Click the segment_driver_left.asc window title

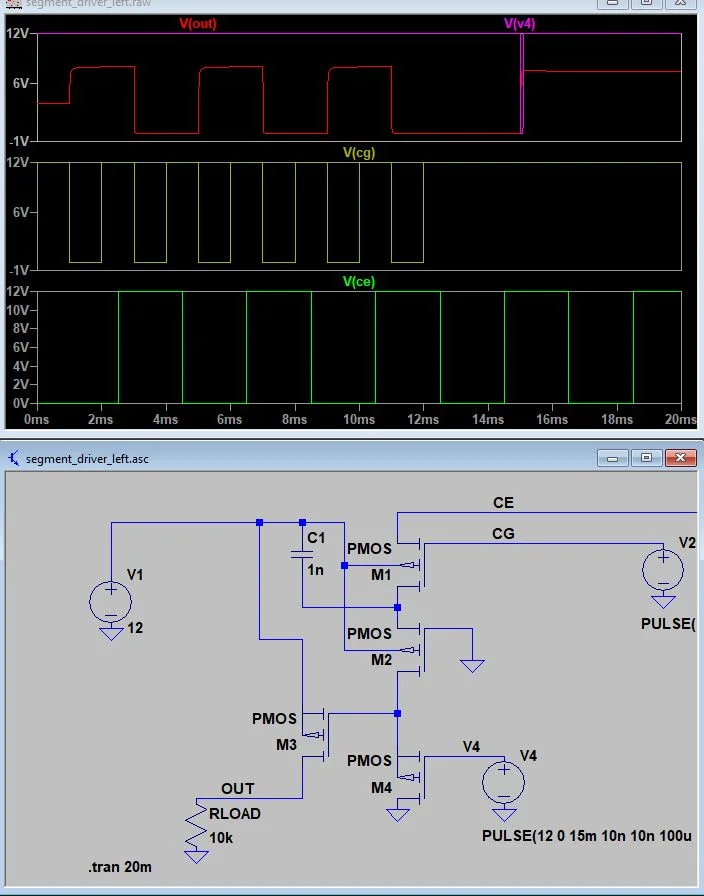[x=87, y=459]
